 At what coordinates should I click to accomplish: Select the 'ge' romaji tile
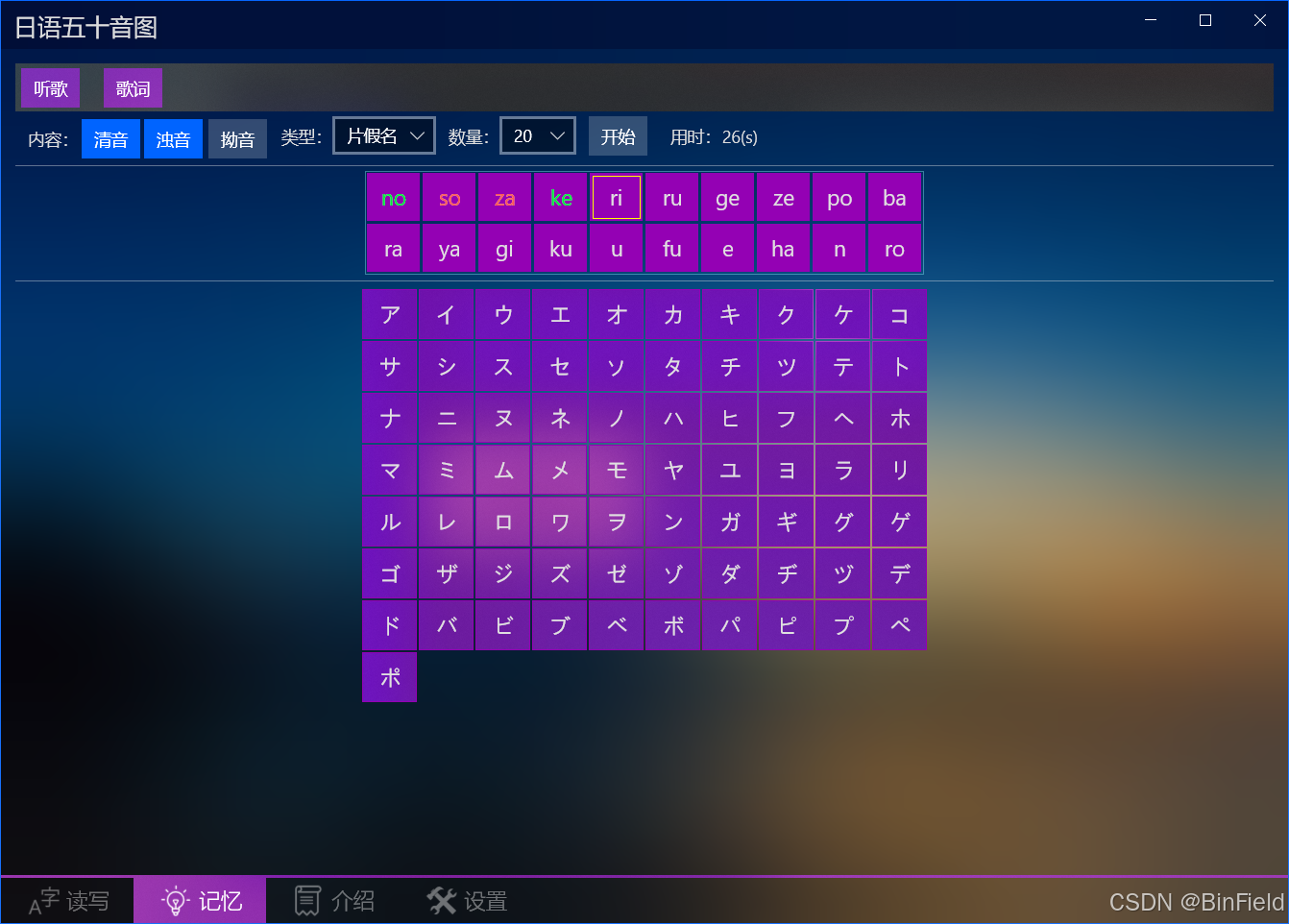728,198
